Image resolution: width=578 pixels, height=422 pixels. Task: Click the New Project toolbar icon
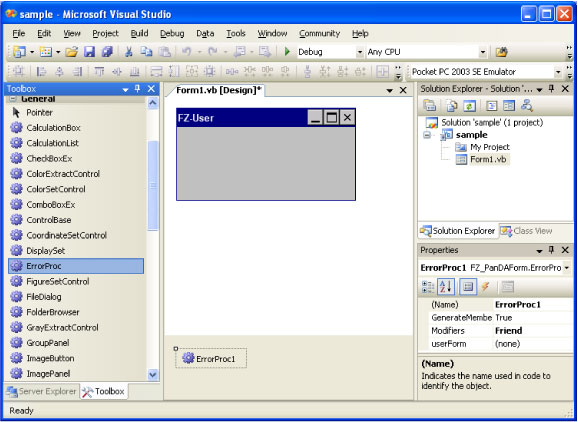click(19, 52)
